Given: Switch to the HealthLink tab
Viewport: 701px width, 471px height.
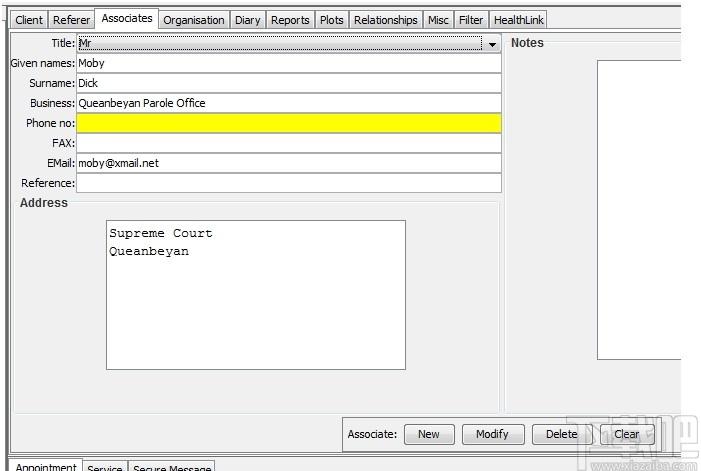Looking at the screenshot, I should click(x=519, y=20).
